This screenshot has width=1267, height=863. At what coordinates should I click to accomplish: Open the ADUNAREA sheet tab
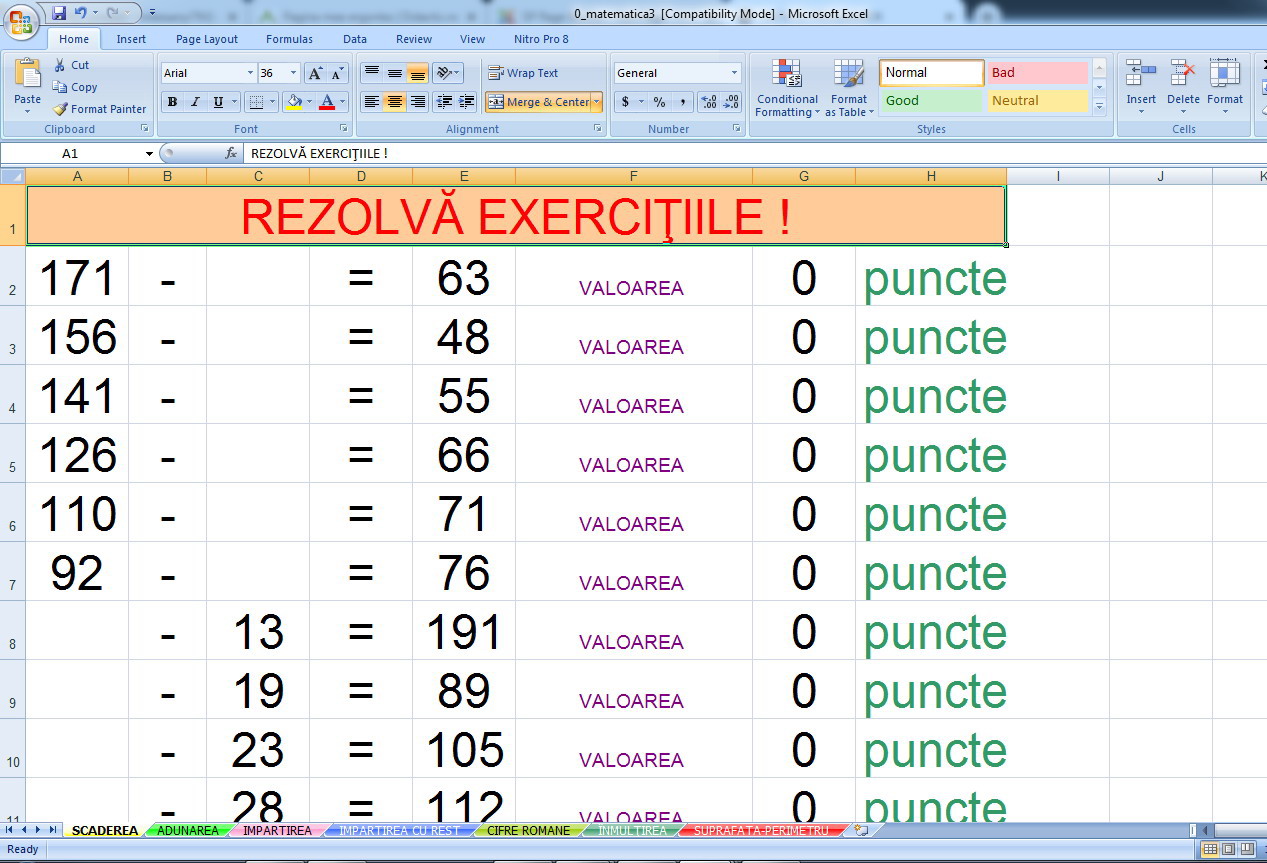pyautogui.click(x=187, y=831)
